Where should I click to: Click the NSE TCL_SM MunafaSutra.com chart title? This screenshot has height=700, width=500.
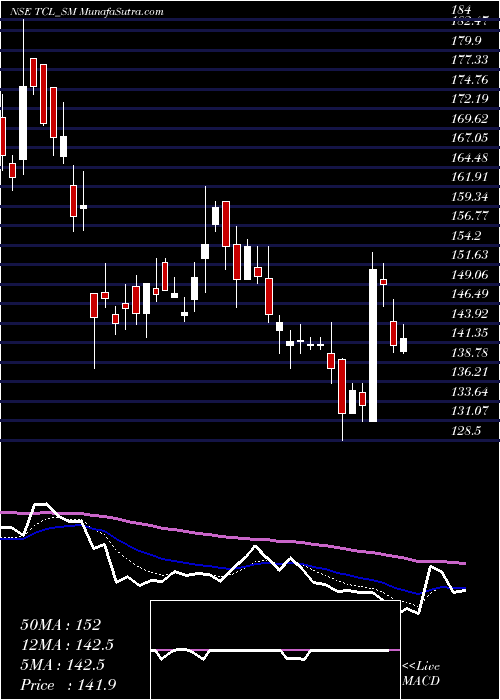(x=87, y=12)
